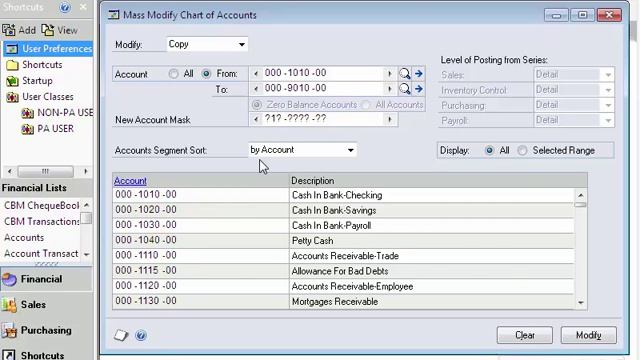
Task: Select row 000-1040-00 Petty Cash
Action: tap(343, 240)
